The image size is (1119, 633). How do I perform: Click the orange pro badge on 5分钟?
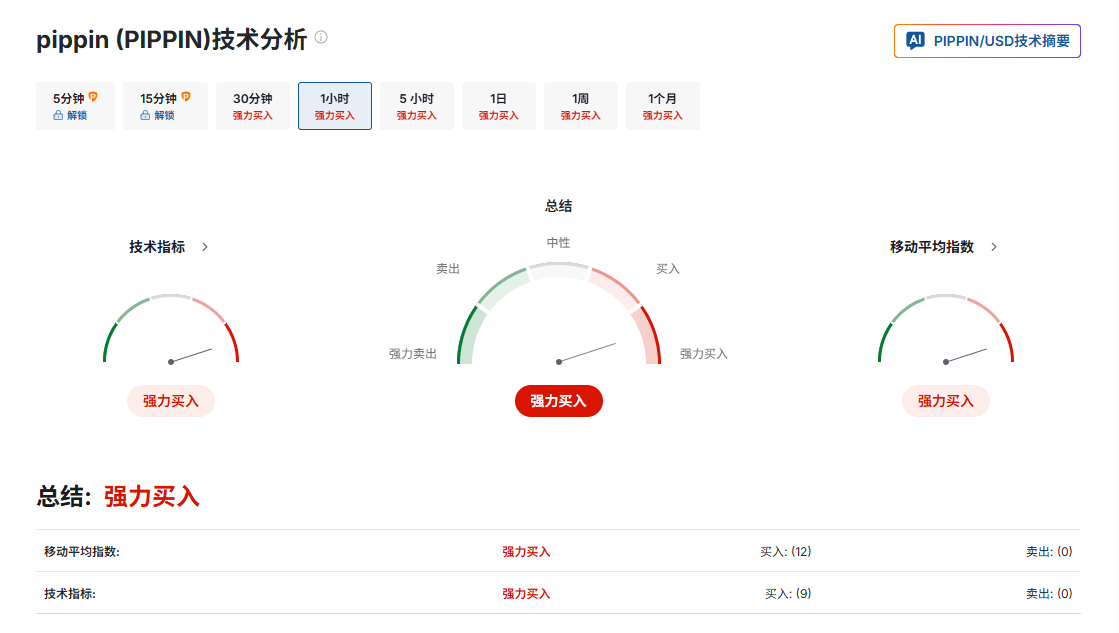coord(93,96)
